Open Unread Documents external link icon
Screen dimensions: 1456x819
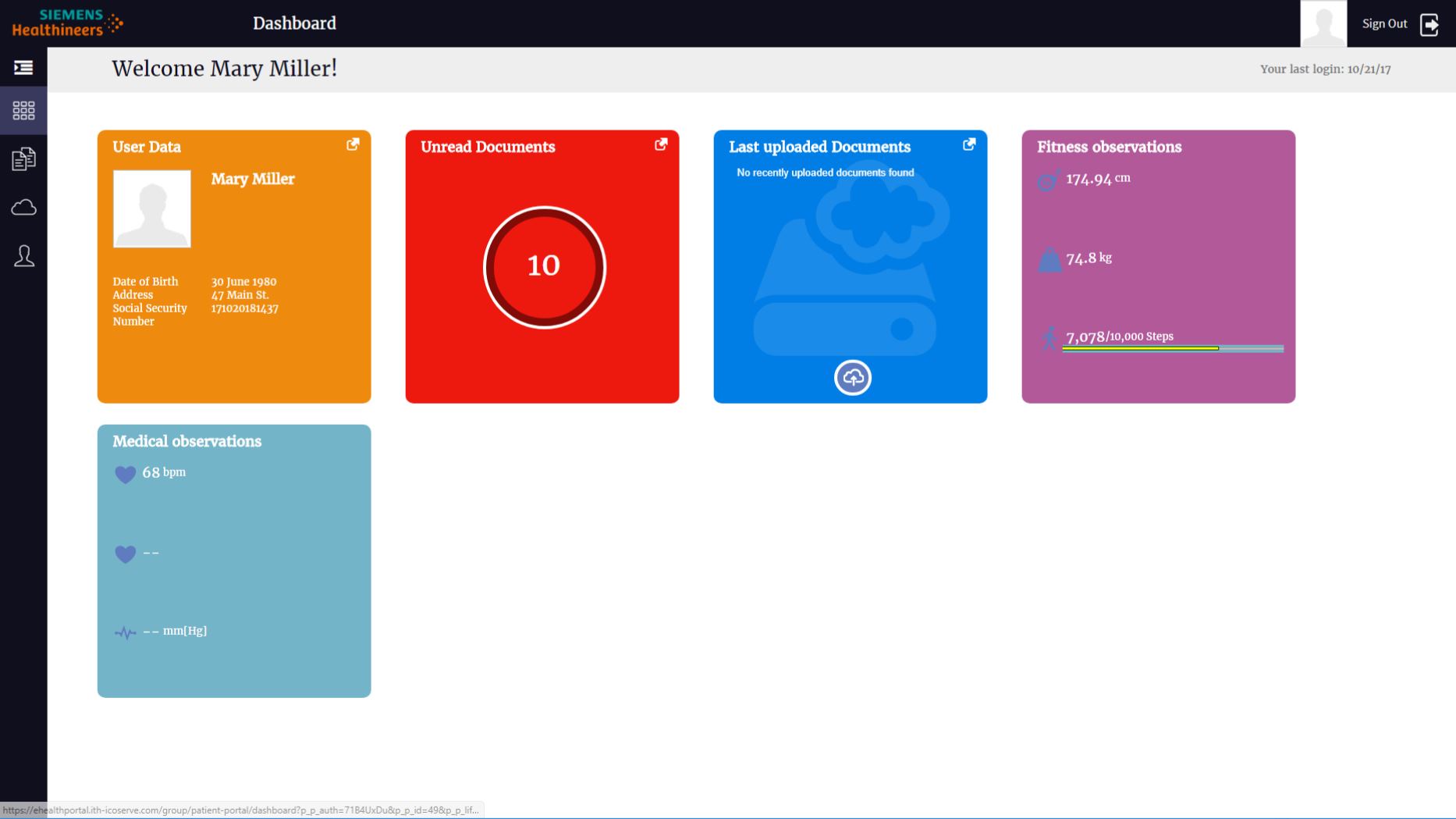coord(661,144)
